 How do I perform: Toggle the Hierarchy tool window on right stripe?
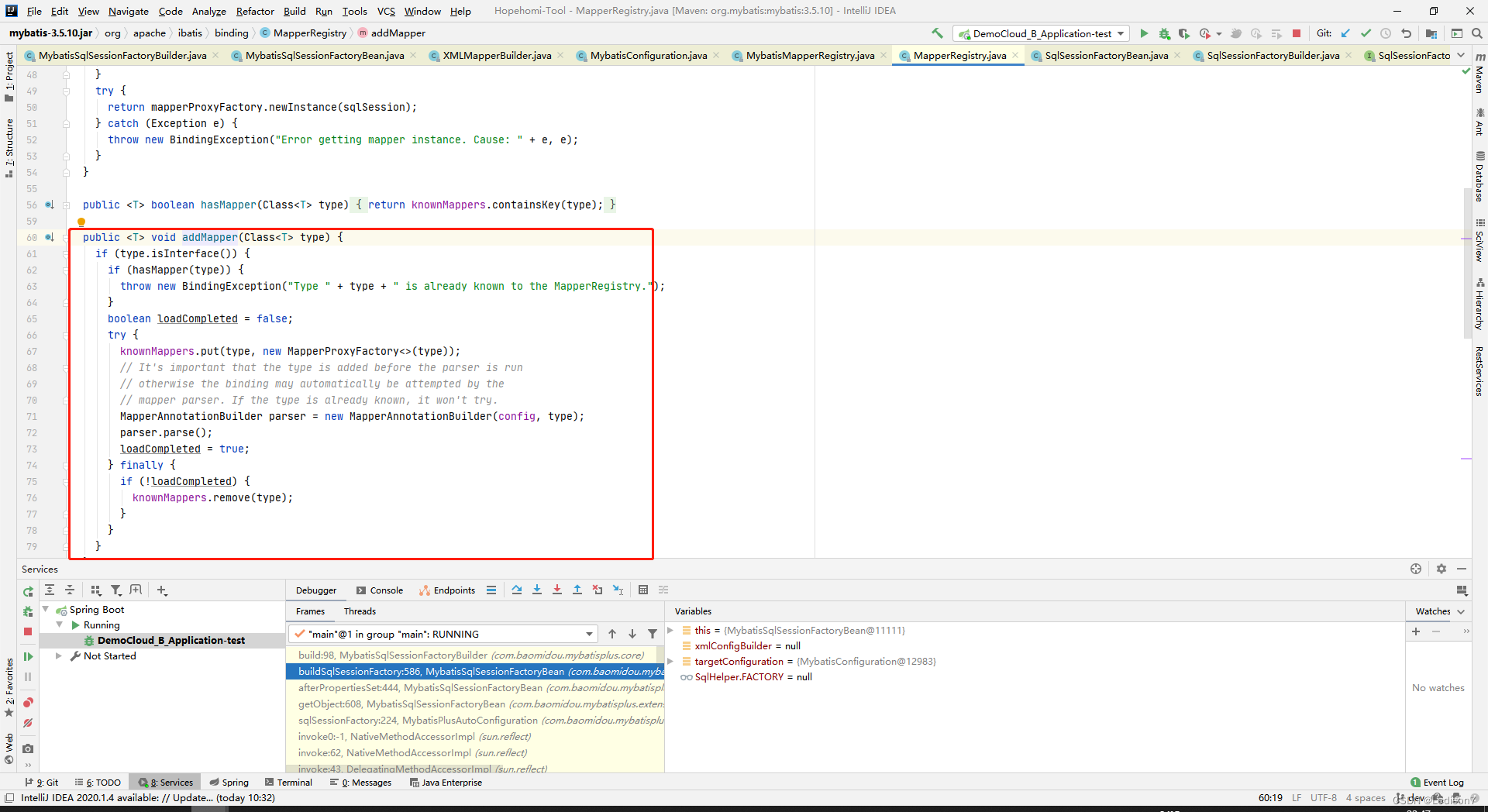pyautogui.click(x=1479, y=304)
